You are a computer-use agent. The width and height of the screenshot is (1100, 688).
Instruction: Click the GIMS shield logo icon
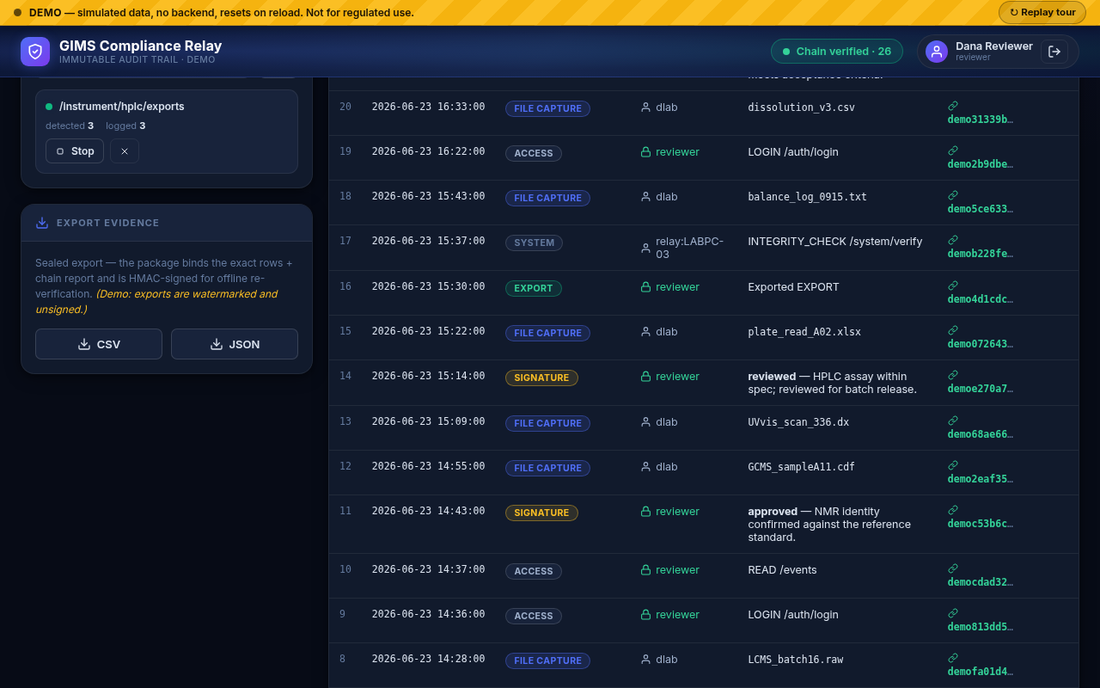click(35, 51)
